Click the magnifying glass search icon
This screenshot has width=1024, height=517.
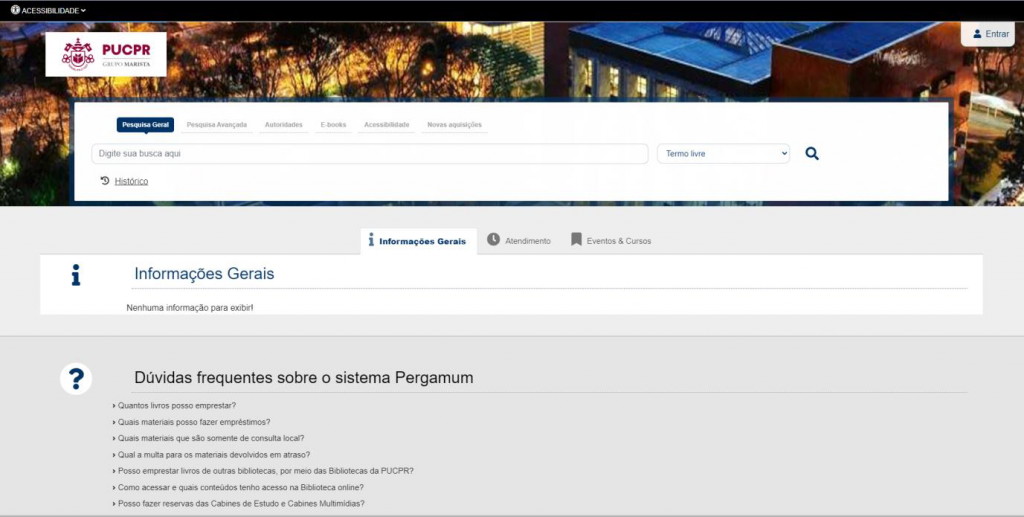(x=812, y=154)
